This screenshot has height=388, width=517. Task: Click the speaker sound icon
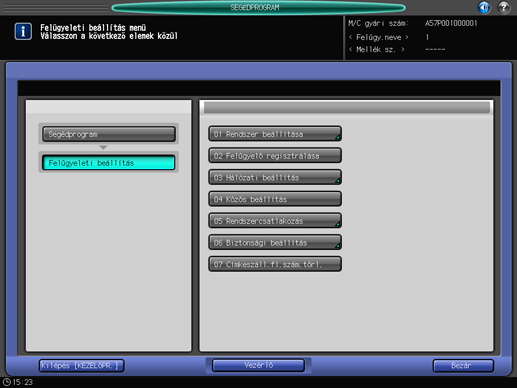tap(484, 7)
